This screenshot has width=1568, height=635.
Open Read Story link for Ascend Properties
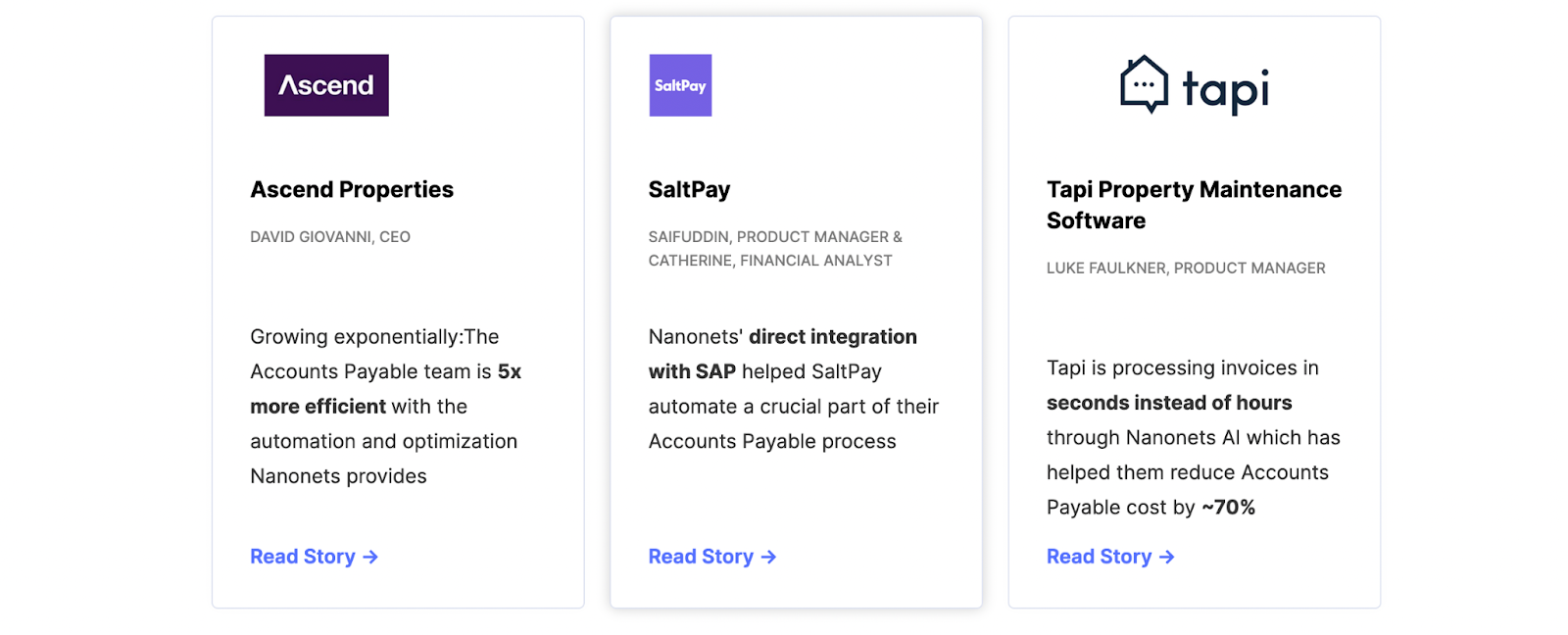(303, 557)
